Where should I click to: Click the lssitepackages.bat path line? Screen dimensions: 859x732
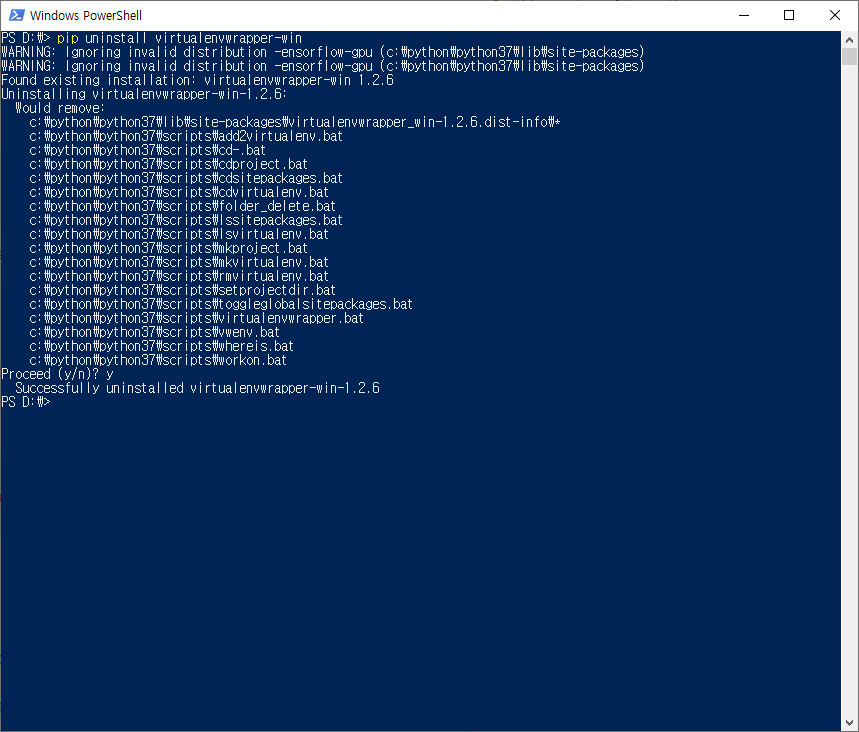click(186, 220)
